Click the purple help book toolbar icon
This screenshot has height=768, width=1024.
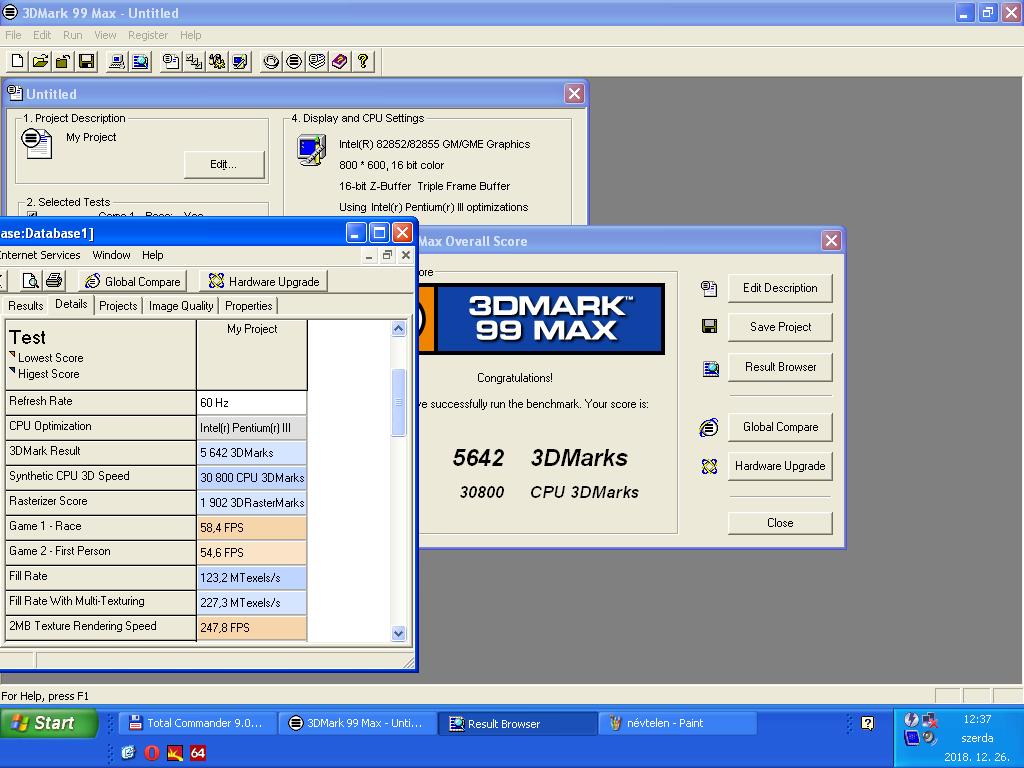pyautogui.click(x=340, y=61)
